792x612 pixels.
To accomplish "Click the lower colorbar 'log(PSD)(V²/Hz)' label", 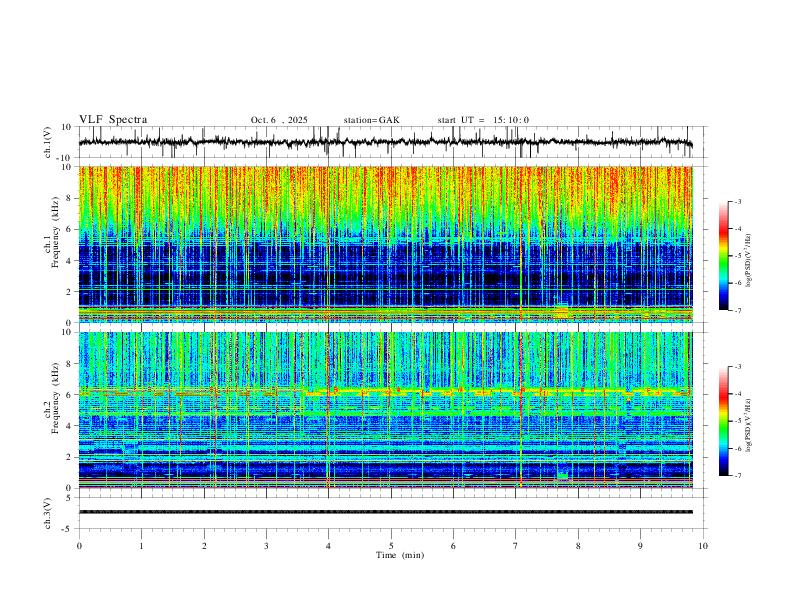I will point(749,426).
